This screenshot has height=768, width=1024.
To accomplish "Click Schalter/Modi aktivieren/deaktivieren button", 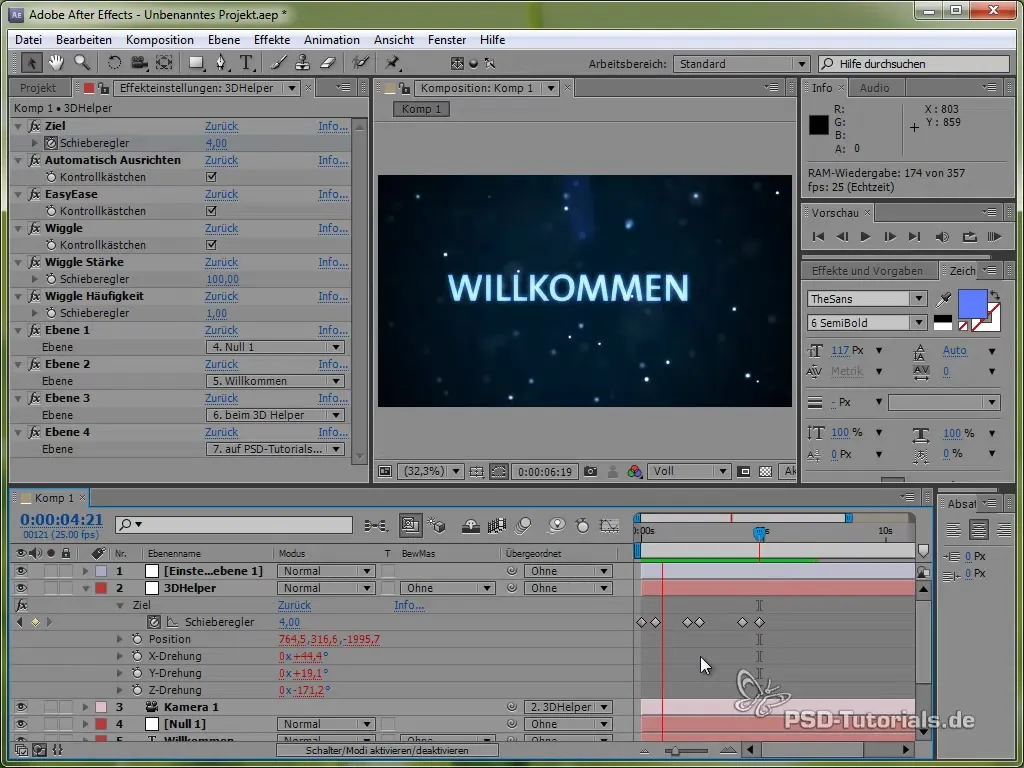I will coord(387,751).
